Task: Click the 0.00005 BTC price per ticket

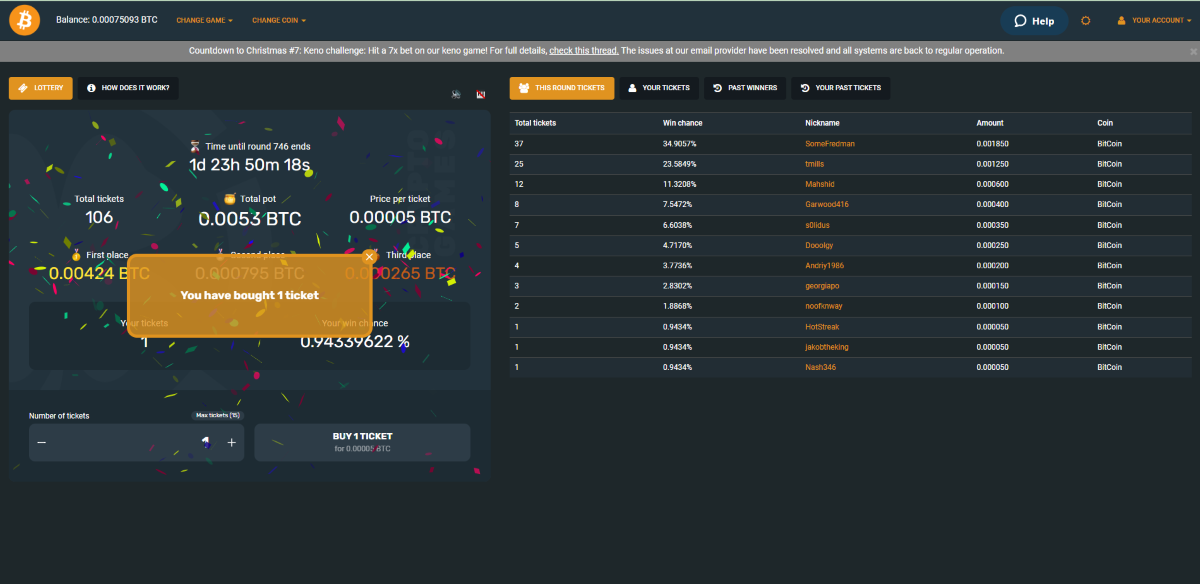Action: point(400,217)
